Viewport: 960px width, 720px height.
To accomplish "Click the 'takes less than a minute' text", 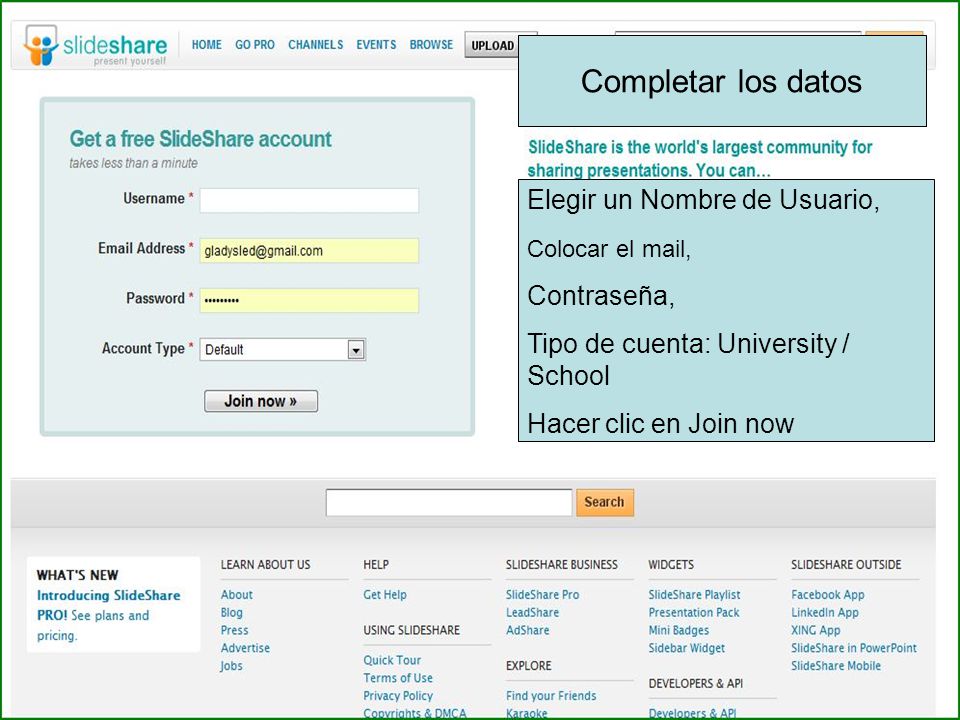I will point(133,163).
